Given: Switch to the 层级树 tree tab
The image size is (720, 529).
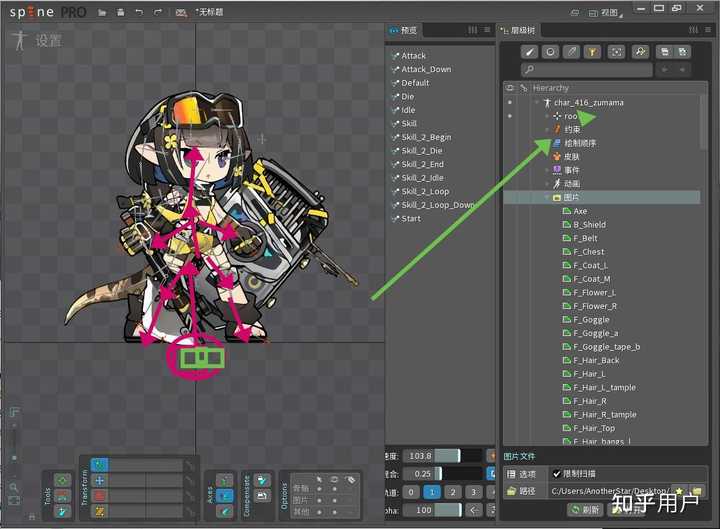Looking at the screenshot, I should (x=518, y=30).
